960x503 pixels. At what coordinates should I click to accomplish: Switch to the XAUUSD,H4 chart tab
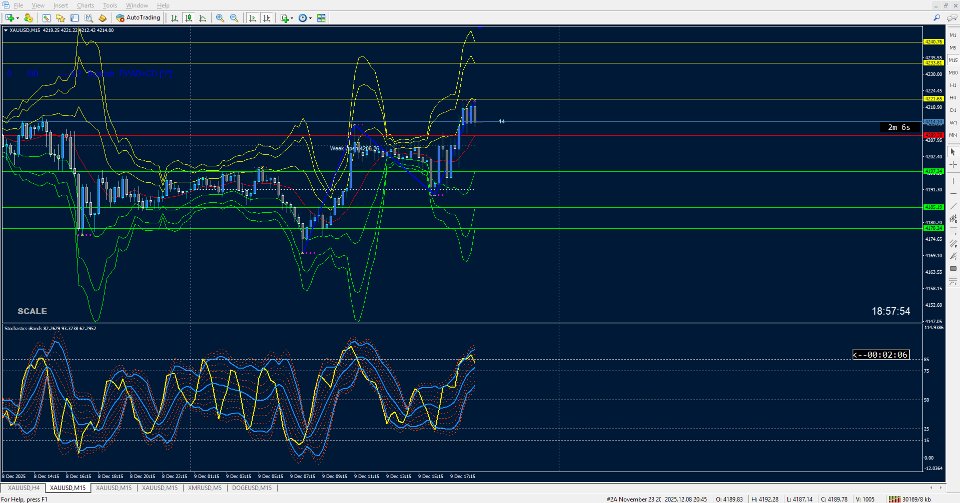[x=23, y=488]
